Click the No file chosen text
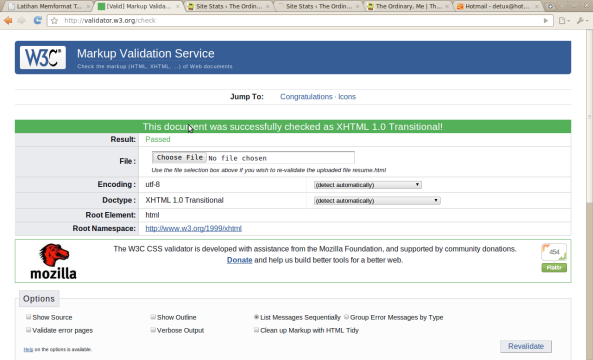This screenshot has height=360, width=593. coord(238,158)
